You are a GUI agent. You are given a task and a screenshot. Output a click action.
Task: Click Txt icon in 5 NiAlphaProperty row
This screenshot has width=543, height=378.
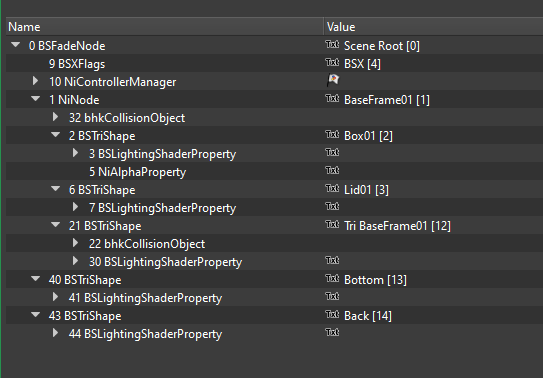tap(332, 170)
